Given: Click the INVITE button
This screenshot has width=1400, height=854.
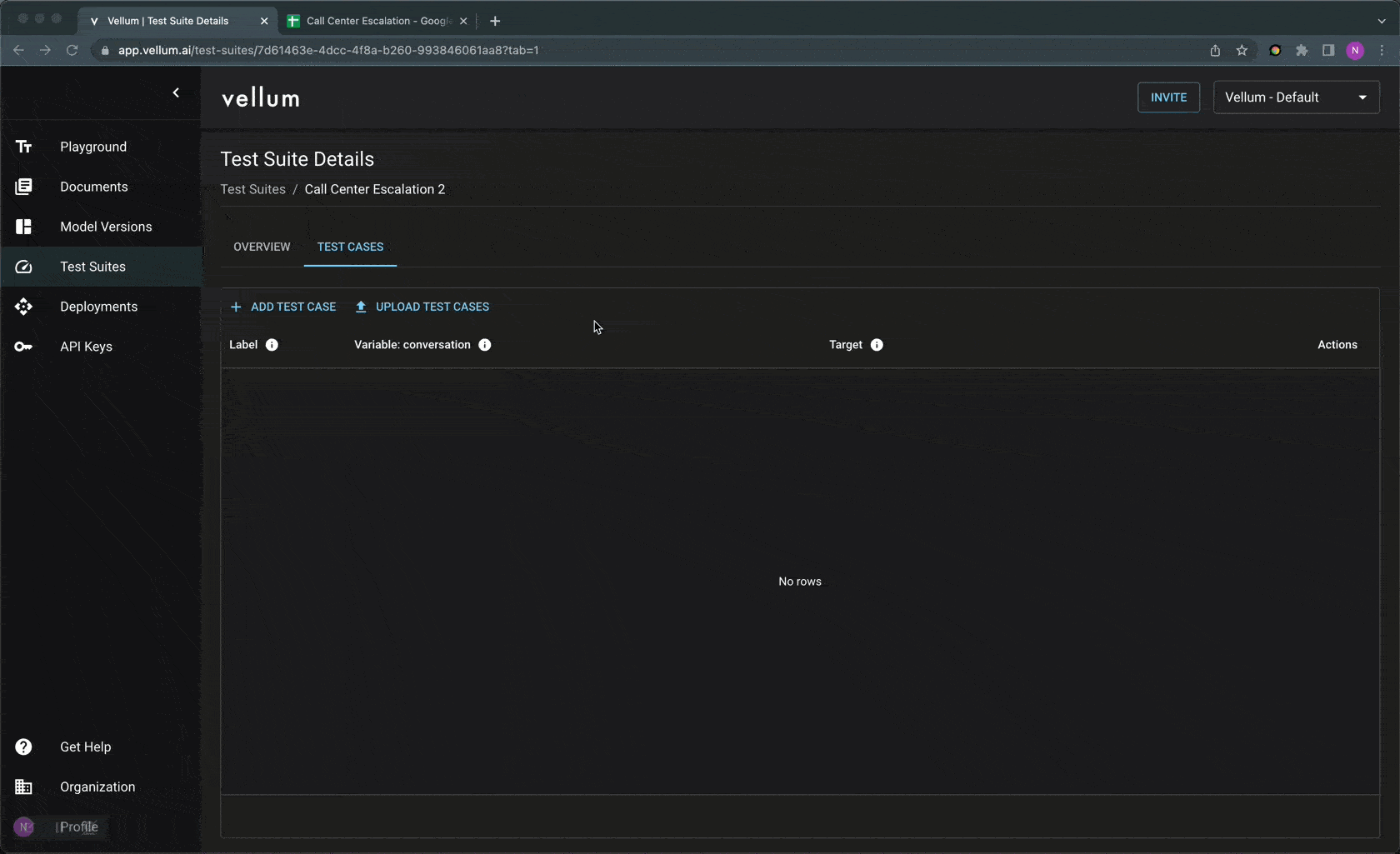Looking at the screenshot, I should (1168, 97).
